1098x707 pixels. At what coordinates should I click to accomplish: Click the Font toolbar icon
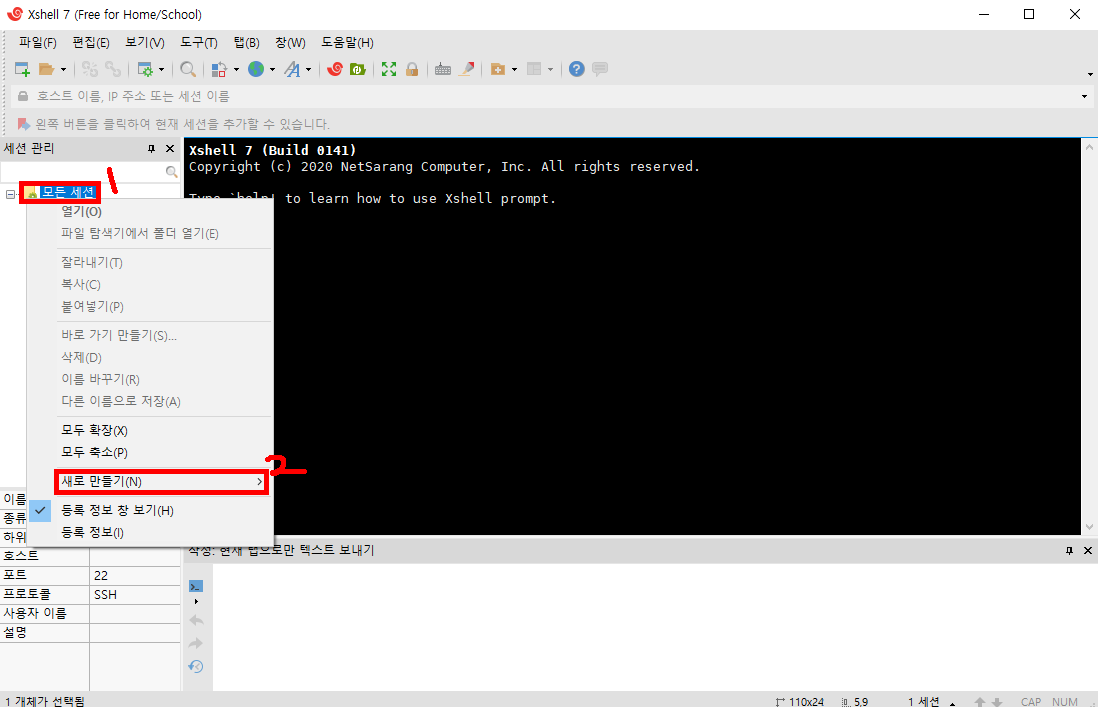point(292,69)
